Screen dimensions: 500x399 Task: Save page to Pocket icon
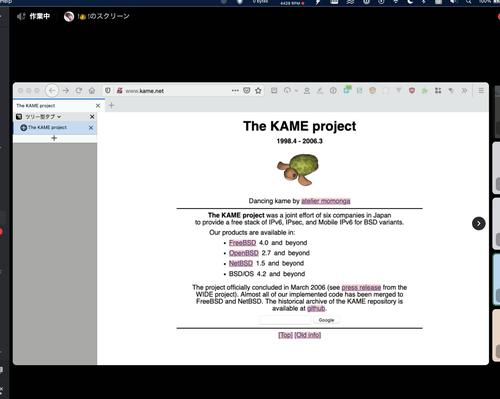(247, 90)
